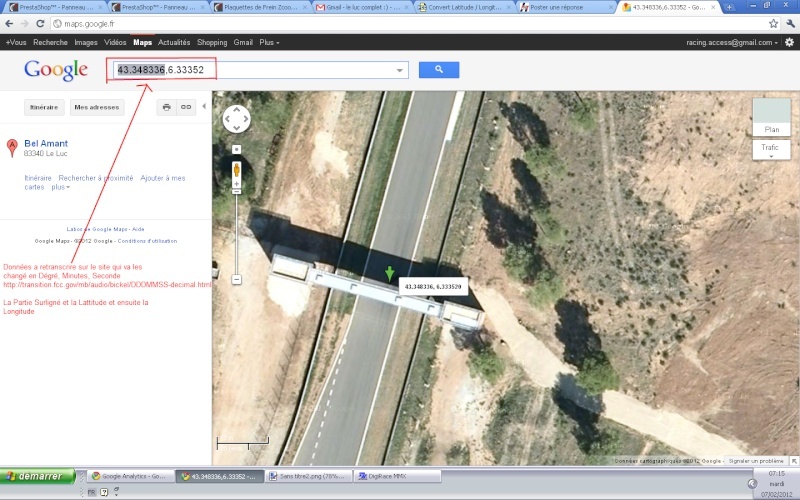Open a new browser tab
The height and width of the screenshot is (500, 800).
tap(729, 7)
